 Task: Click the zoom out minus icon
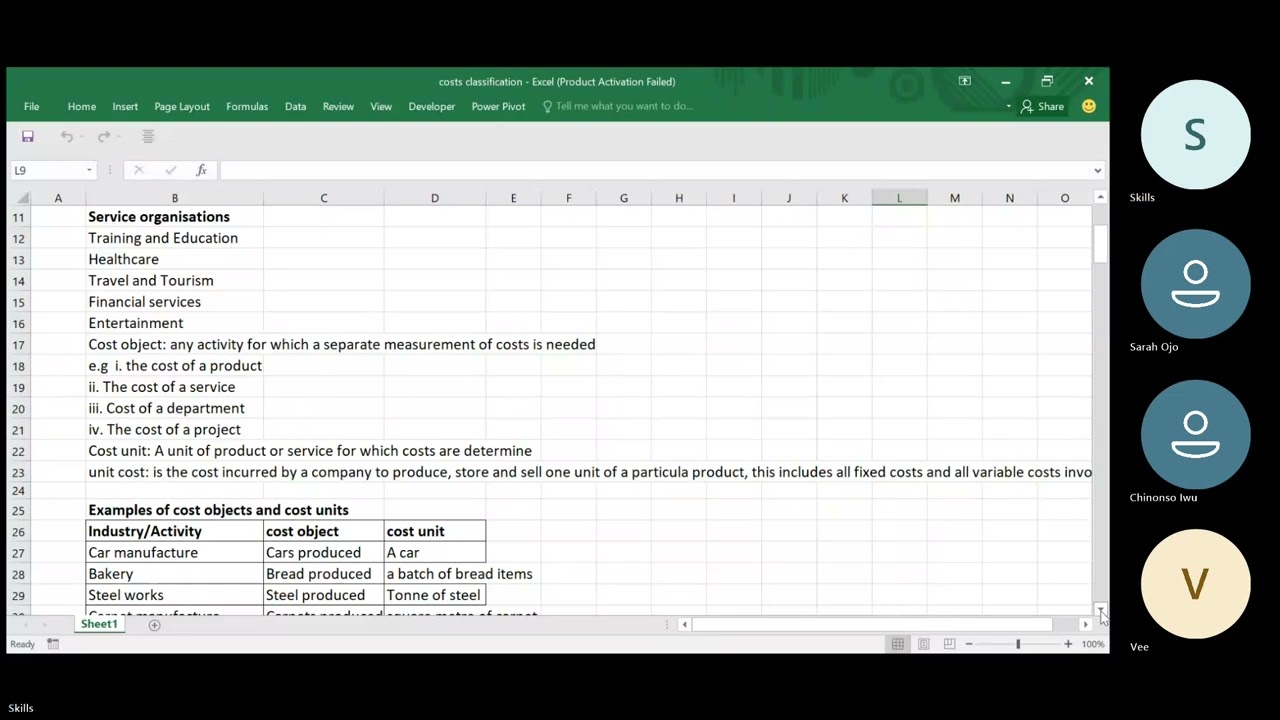coord(969,644)
